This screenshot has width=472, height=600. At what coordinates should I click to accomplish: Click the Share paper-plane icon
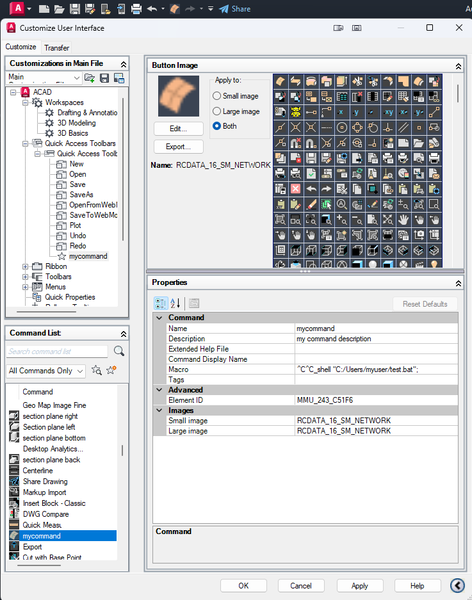(224, 9)
